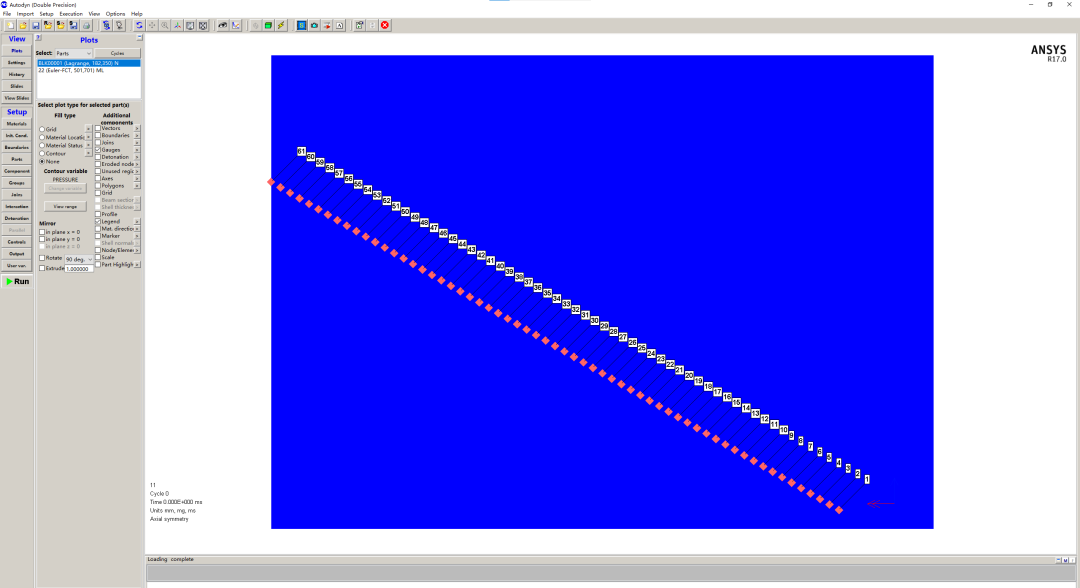
Task: Open the Import menu
Action: 25,14
